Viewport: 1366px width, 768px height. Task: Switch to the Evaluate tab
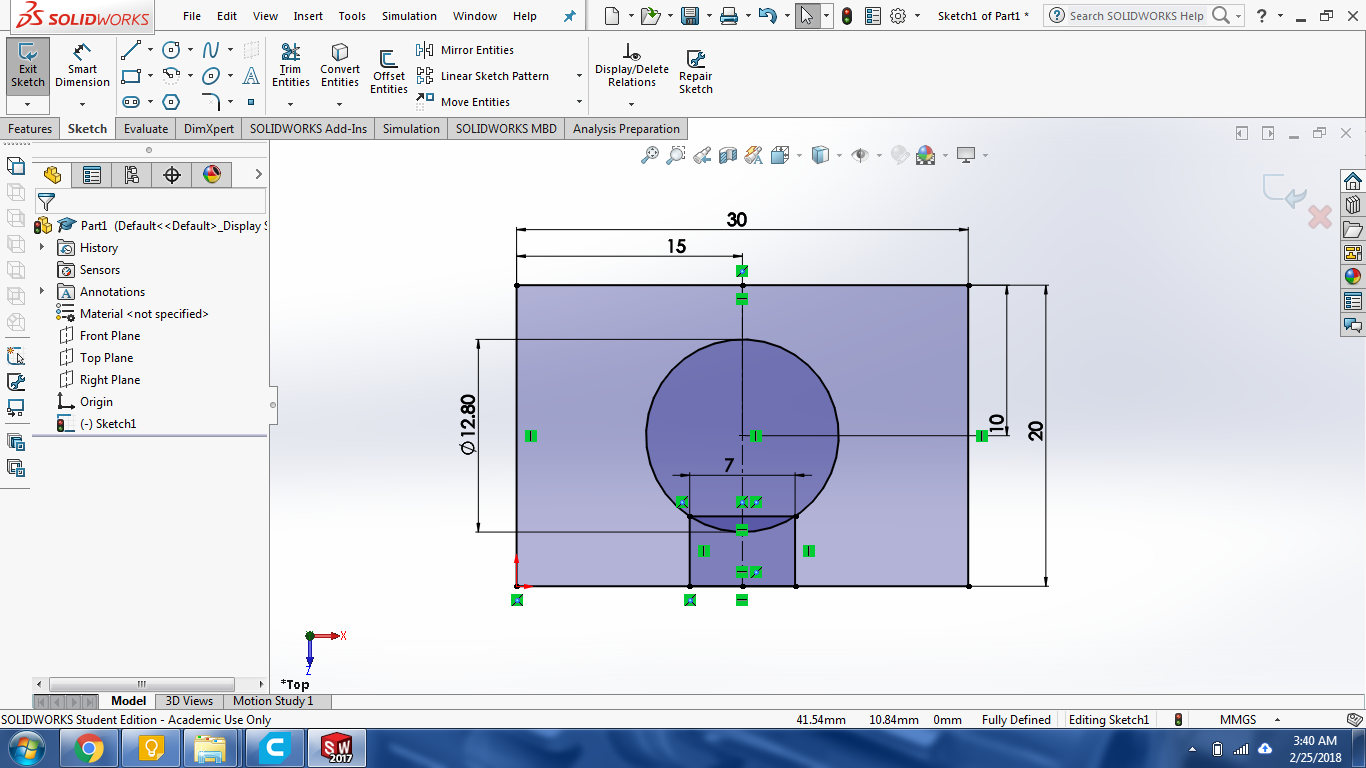146,129
